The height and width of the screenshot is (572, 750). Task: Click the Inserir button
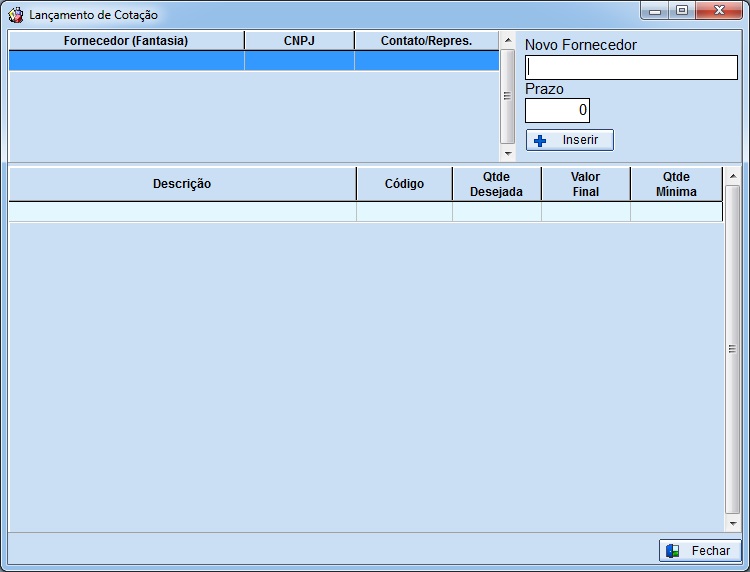point(569,140)
